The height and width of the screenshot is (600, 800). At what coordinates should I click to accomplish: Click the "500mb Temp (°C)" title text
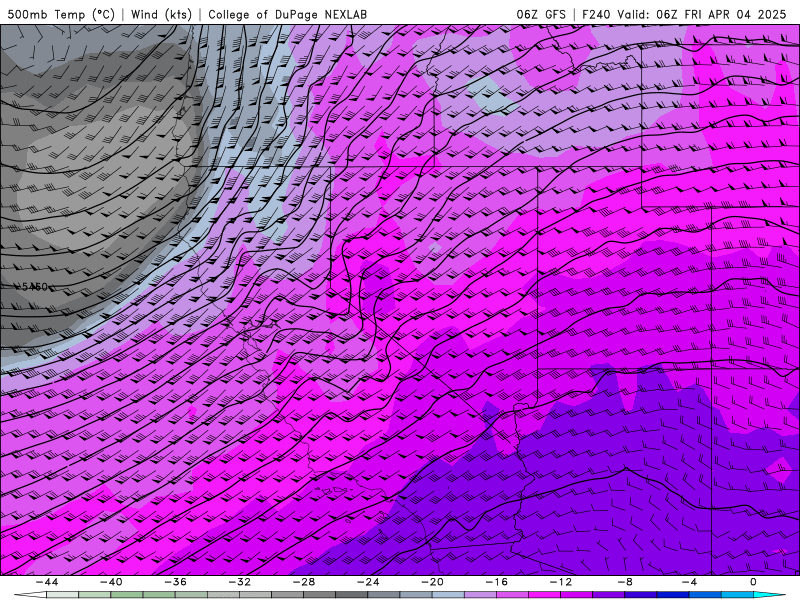pos(61,14)
